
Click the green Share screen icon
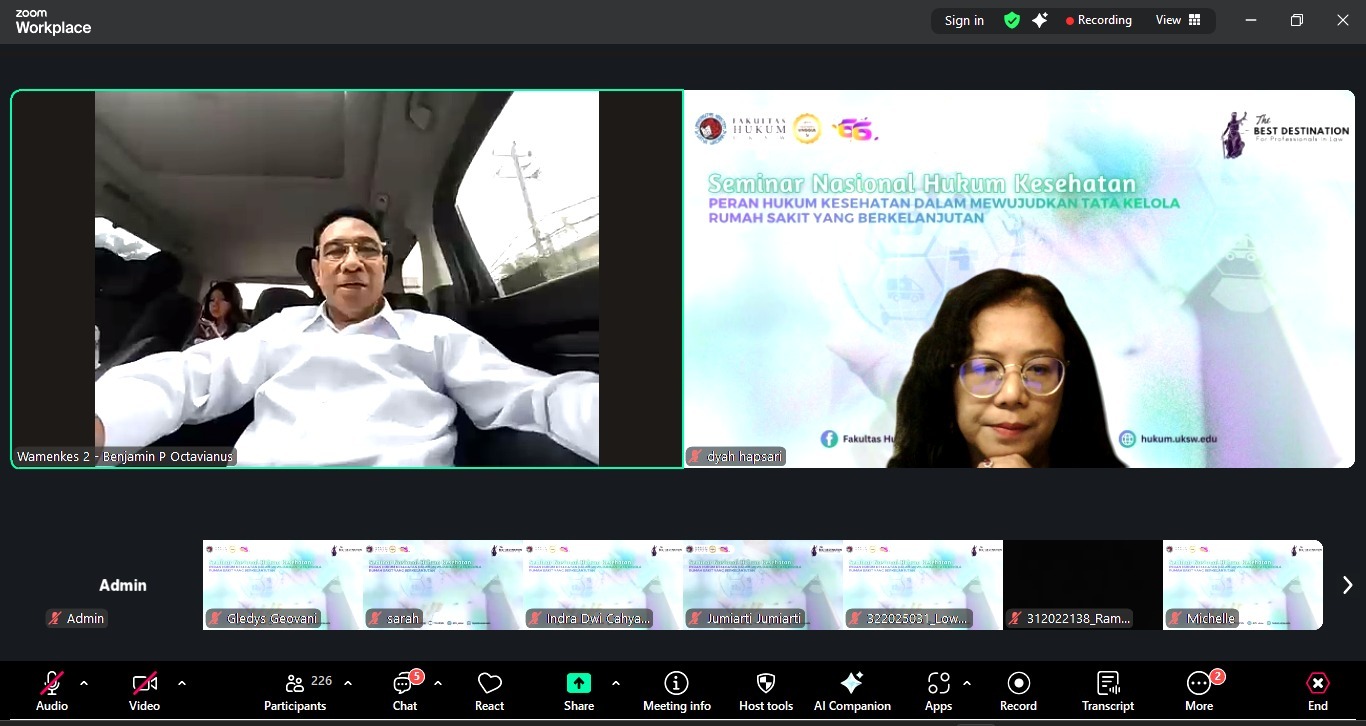[579, 683]
